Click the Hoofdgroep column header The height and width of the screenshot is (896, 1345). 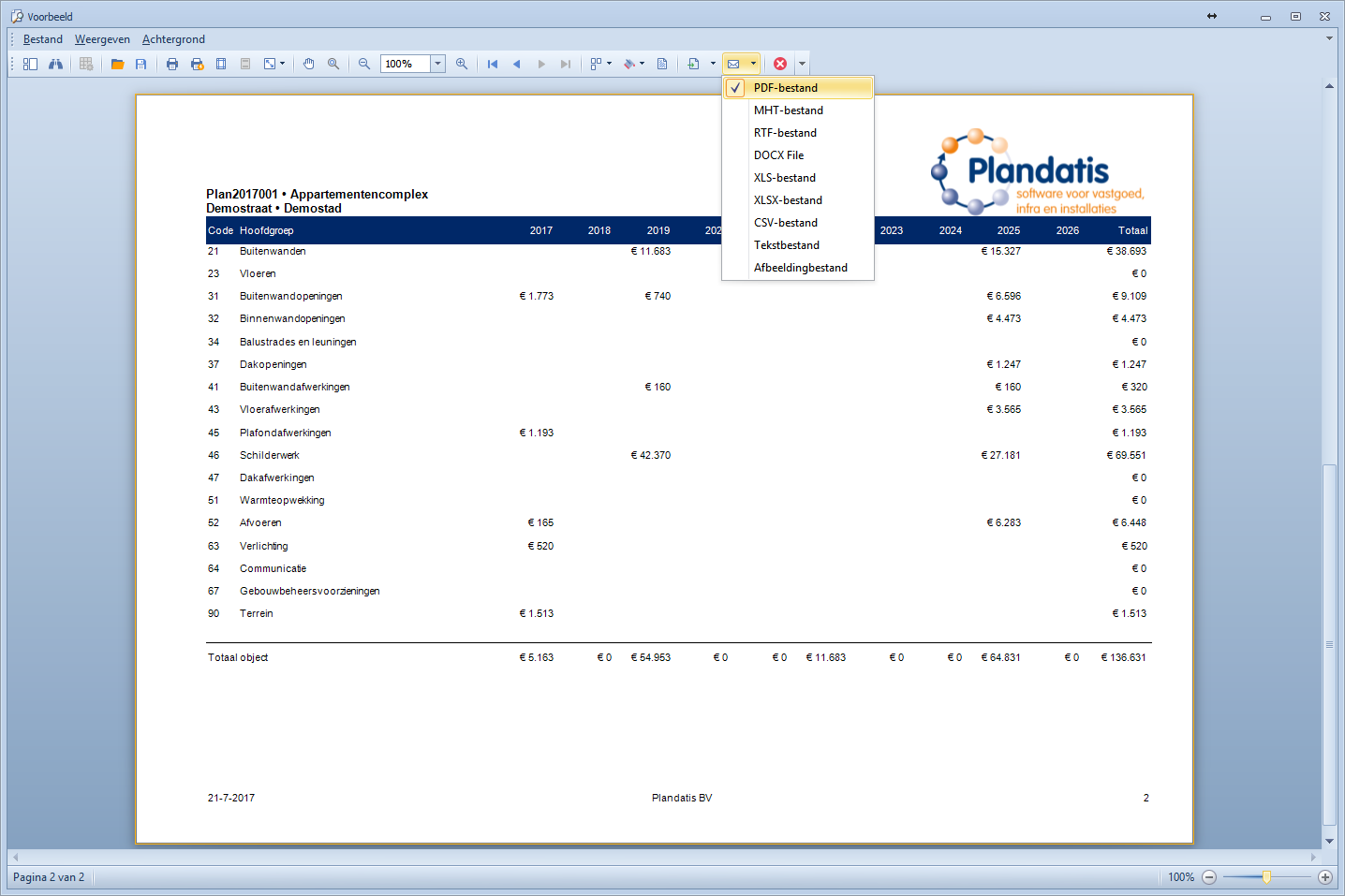pyautogui.click(x=267, y=230)
